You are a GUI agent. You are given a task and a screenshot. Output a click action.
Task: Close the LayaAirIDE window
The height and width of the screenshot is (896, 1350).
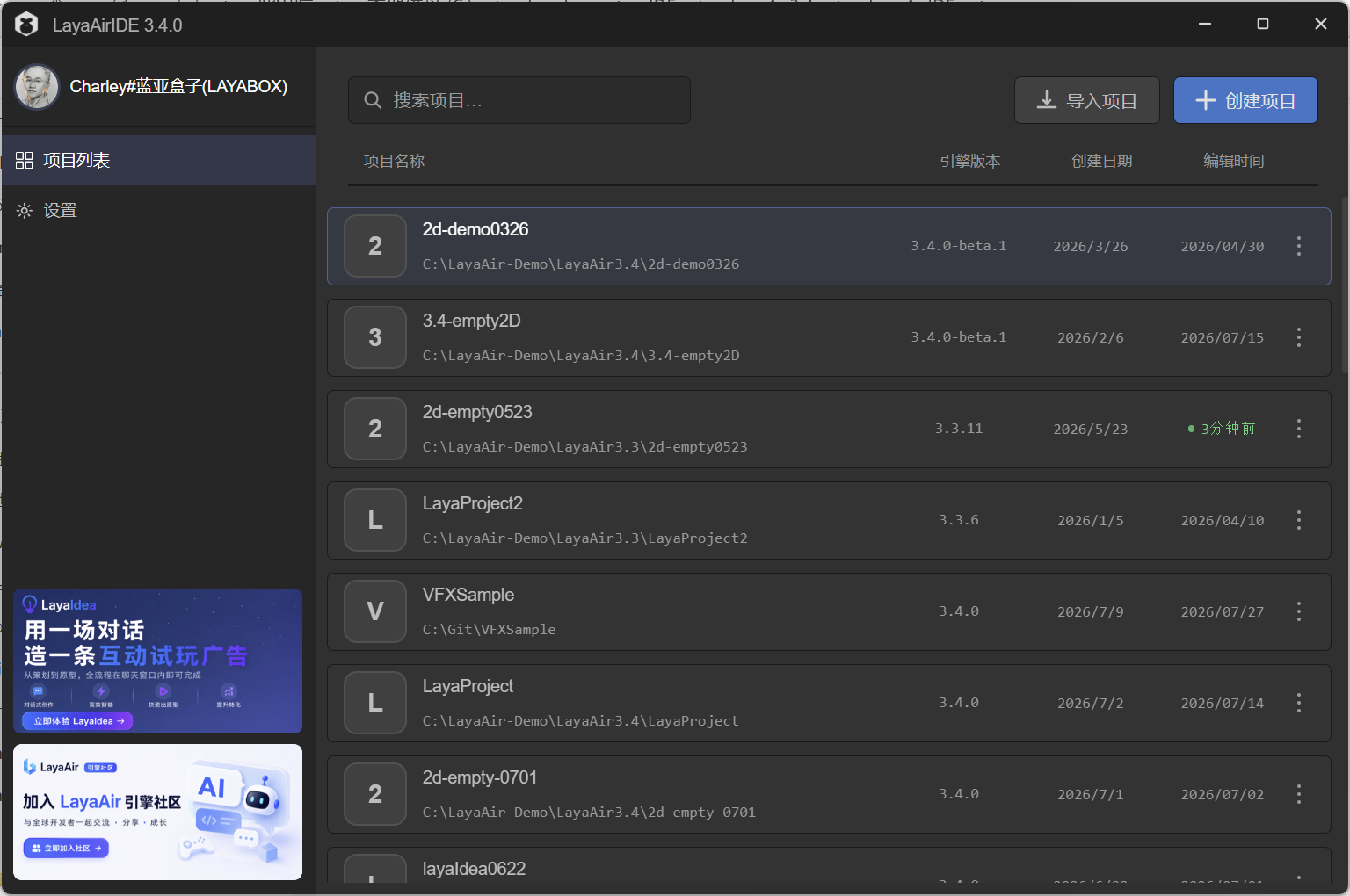[1321, 24]
